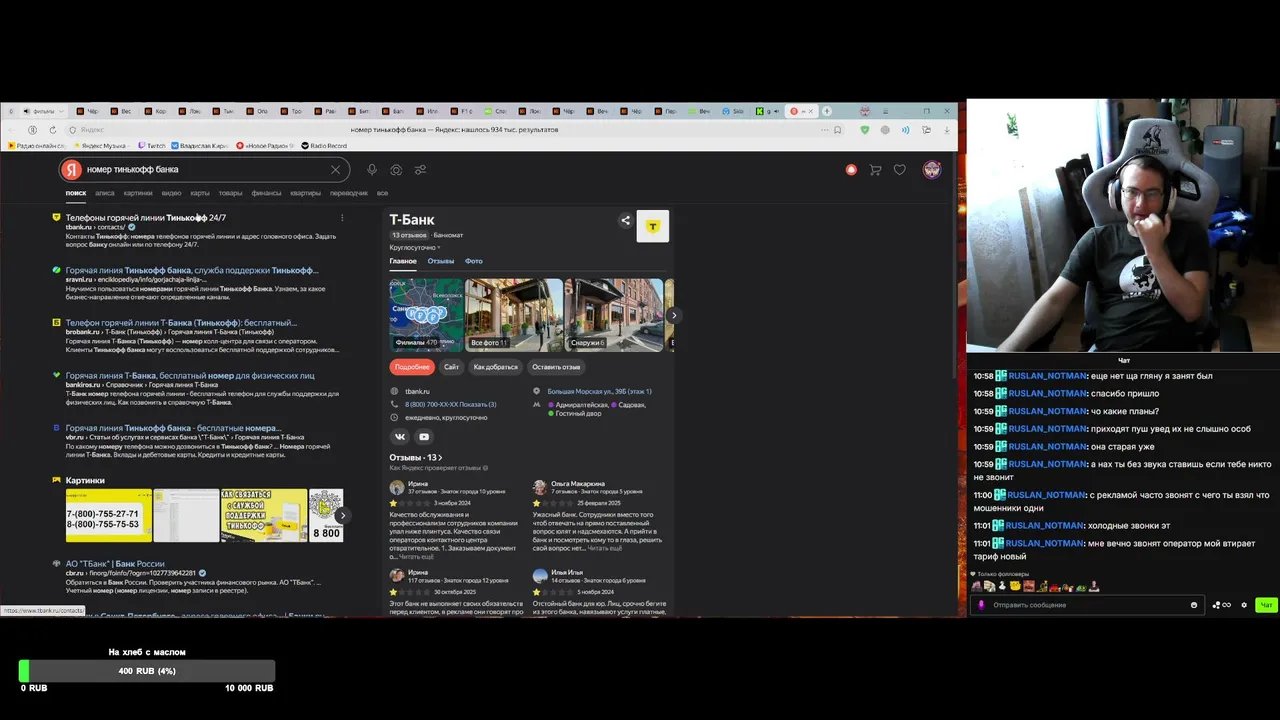Open favorites heart icon in Yandex header

tap(900, 170)
